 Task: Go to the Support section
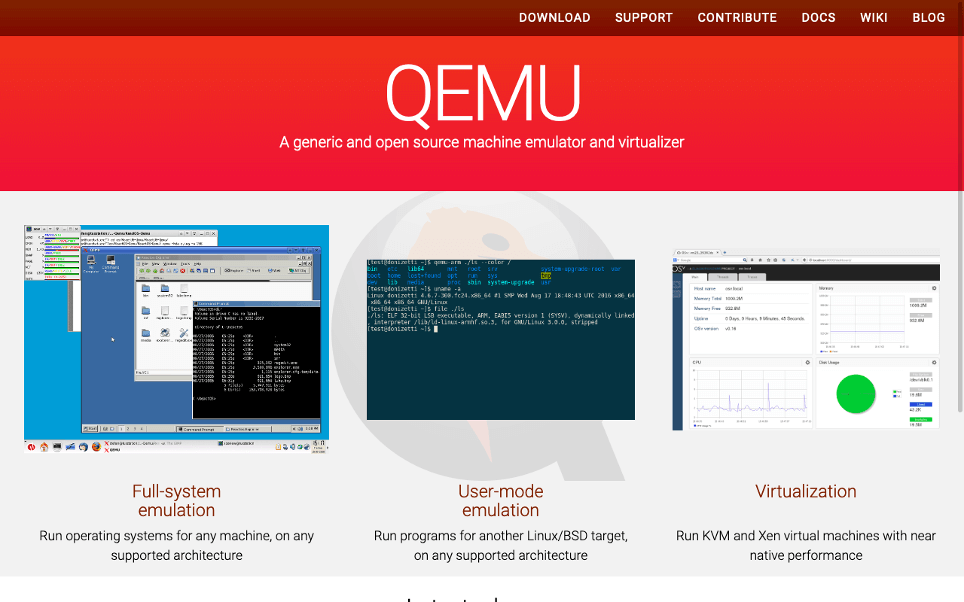point(644,18)
